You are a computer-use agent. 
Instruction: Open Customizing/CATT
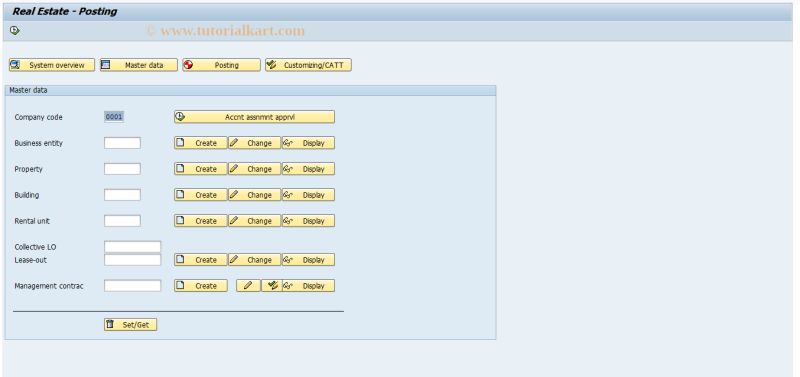(x=308, y=65)
